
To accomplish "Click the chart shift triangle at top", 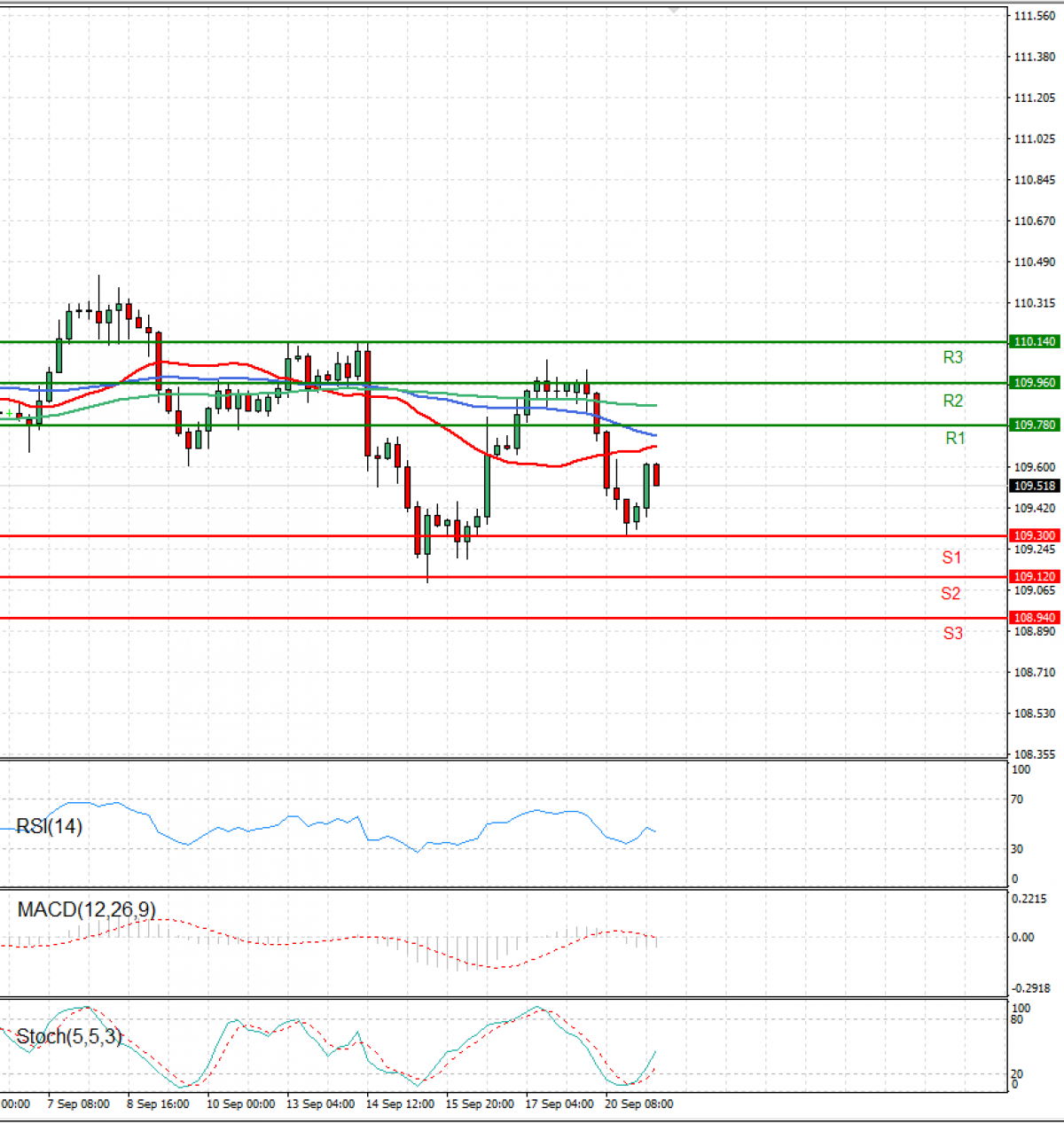I will click(674, 10).
